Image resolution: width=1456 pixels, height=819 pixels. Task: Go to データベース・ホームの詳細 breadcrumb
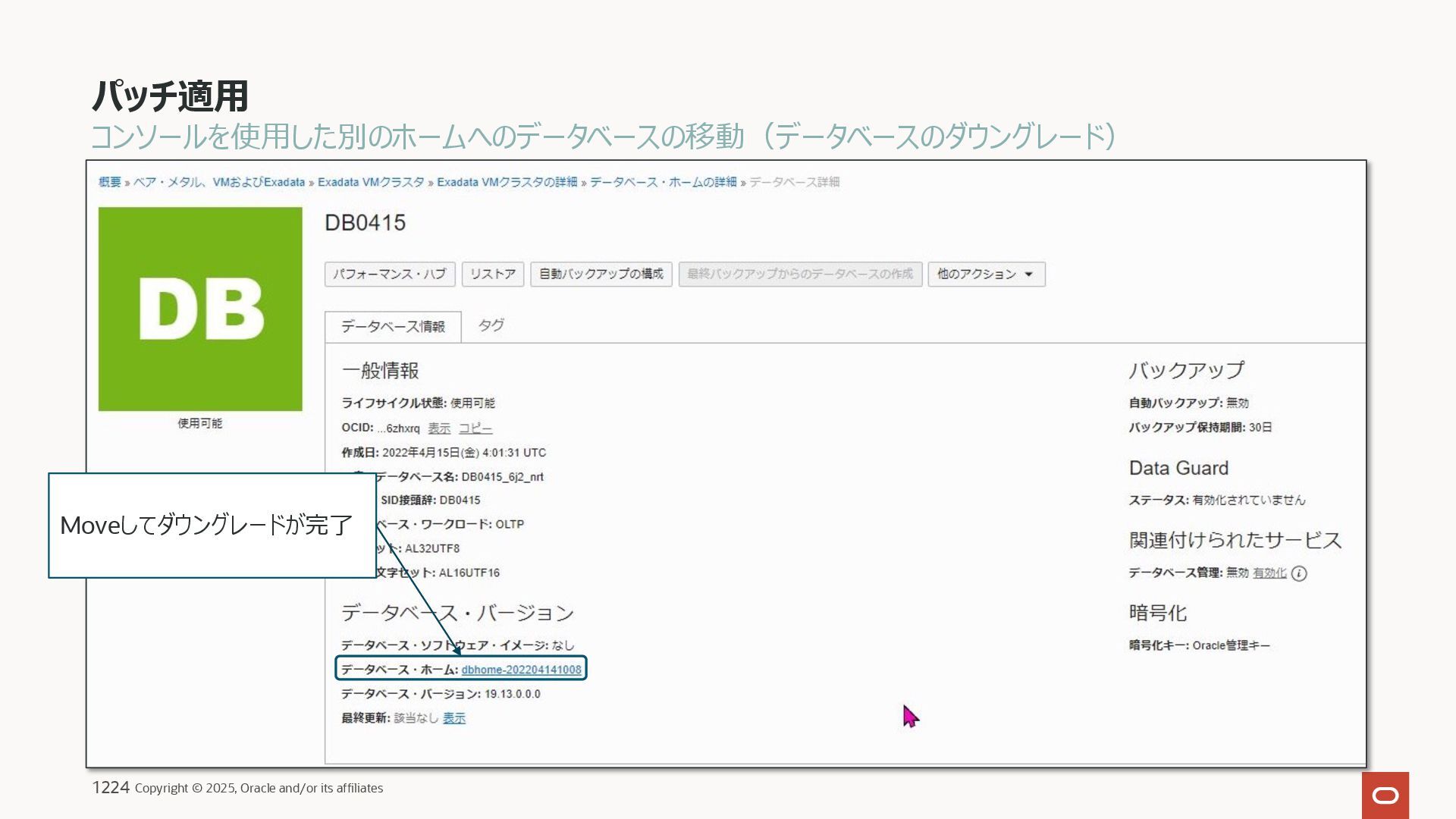(x=664, y=182)
